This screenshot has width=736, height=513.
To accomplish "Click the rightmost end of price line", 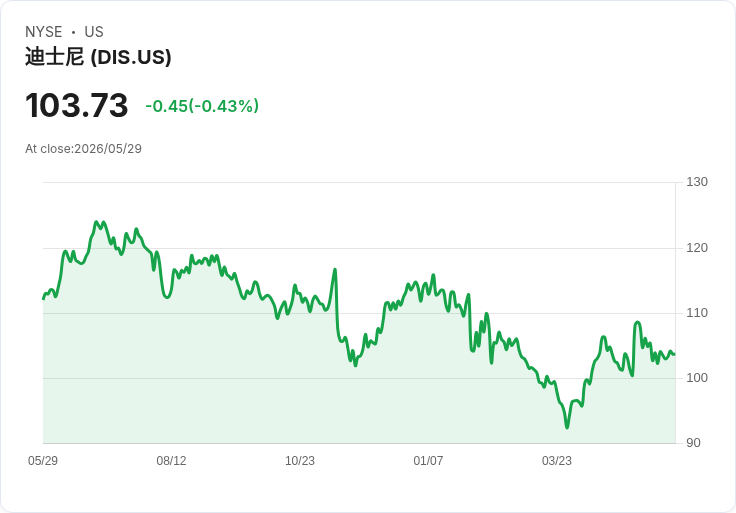I will (x=674, y=354).
